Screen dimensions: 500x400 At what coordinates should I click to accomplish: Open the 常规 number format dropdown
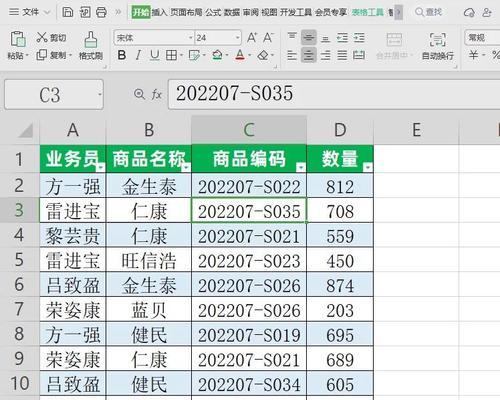482,38
